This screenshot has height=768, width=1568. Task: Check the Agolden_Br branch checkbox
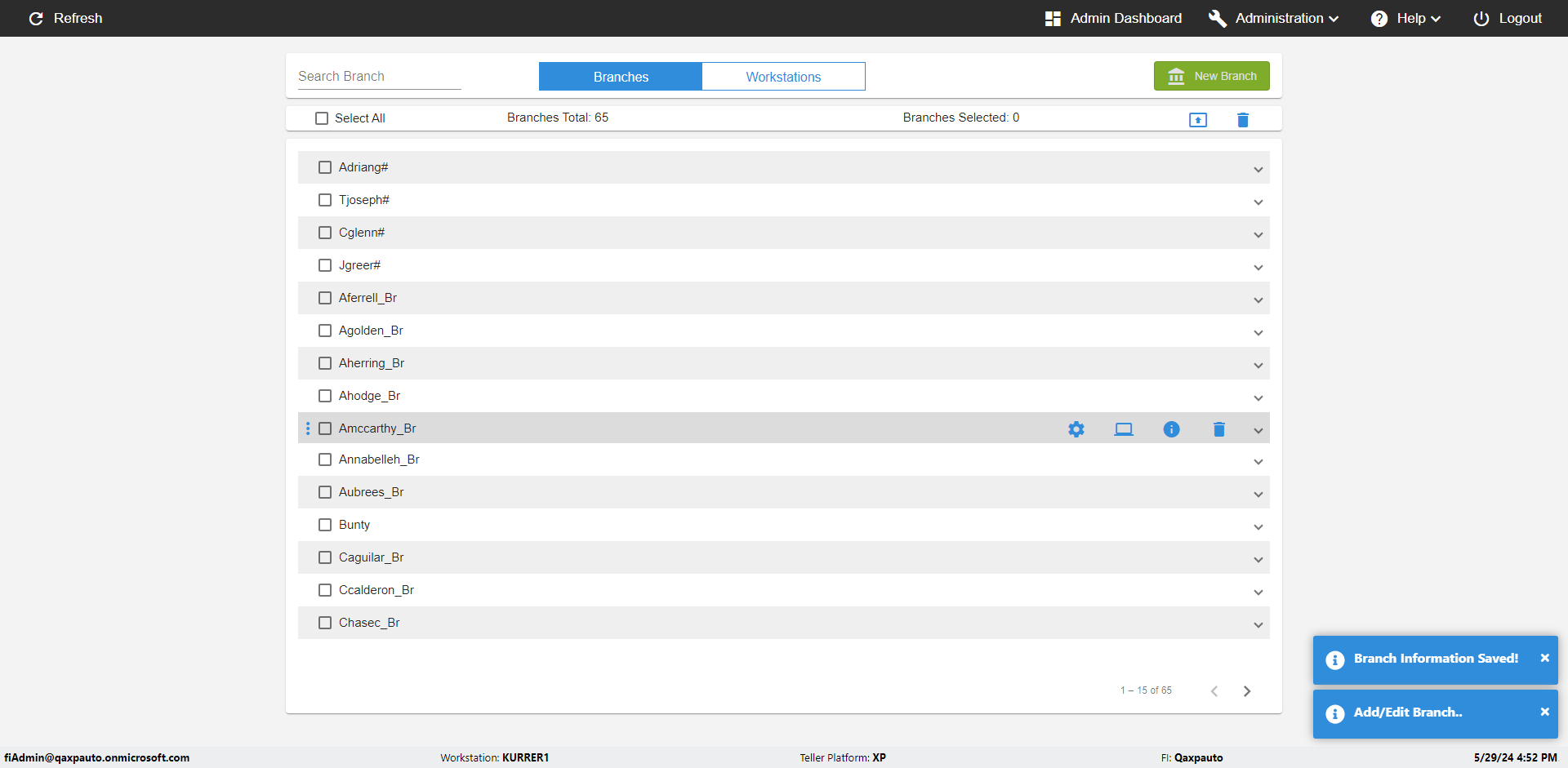325,331
